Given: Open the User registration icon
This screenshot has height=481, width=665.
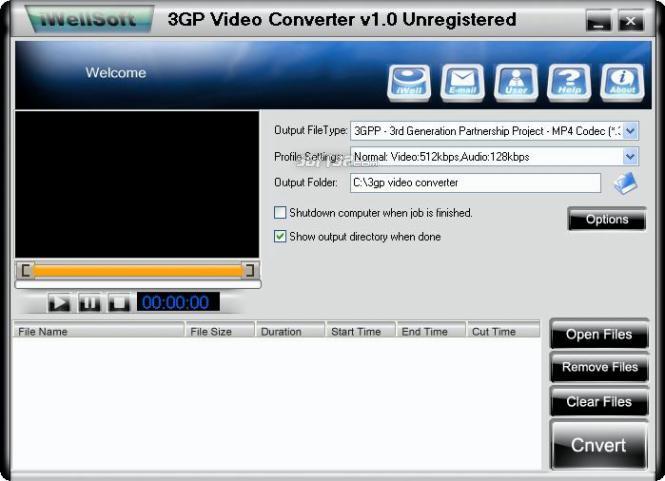Looking at the screenshot, I should click(516, 83).
